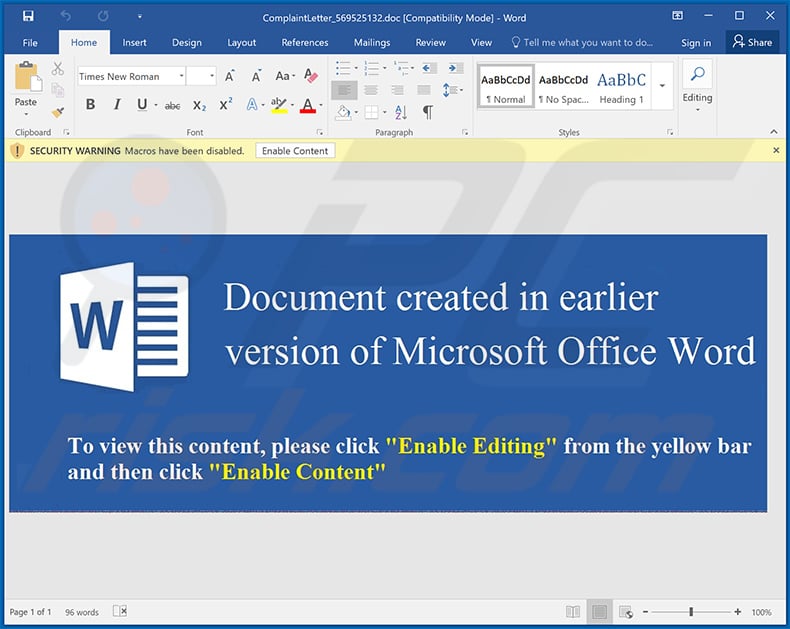Open the Times New Roman font dropdown
Viewport: 790px width, 629px height.
[181, 76]
